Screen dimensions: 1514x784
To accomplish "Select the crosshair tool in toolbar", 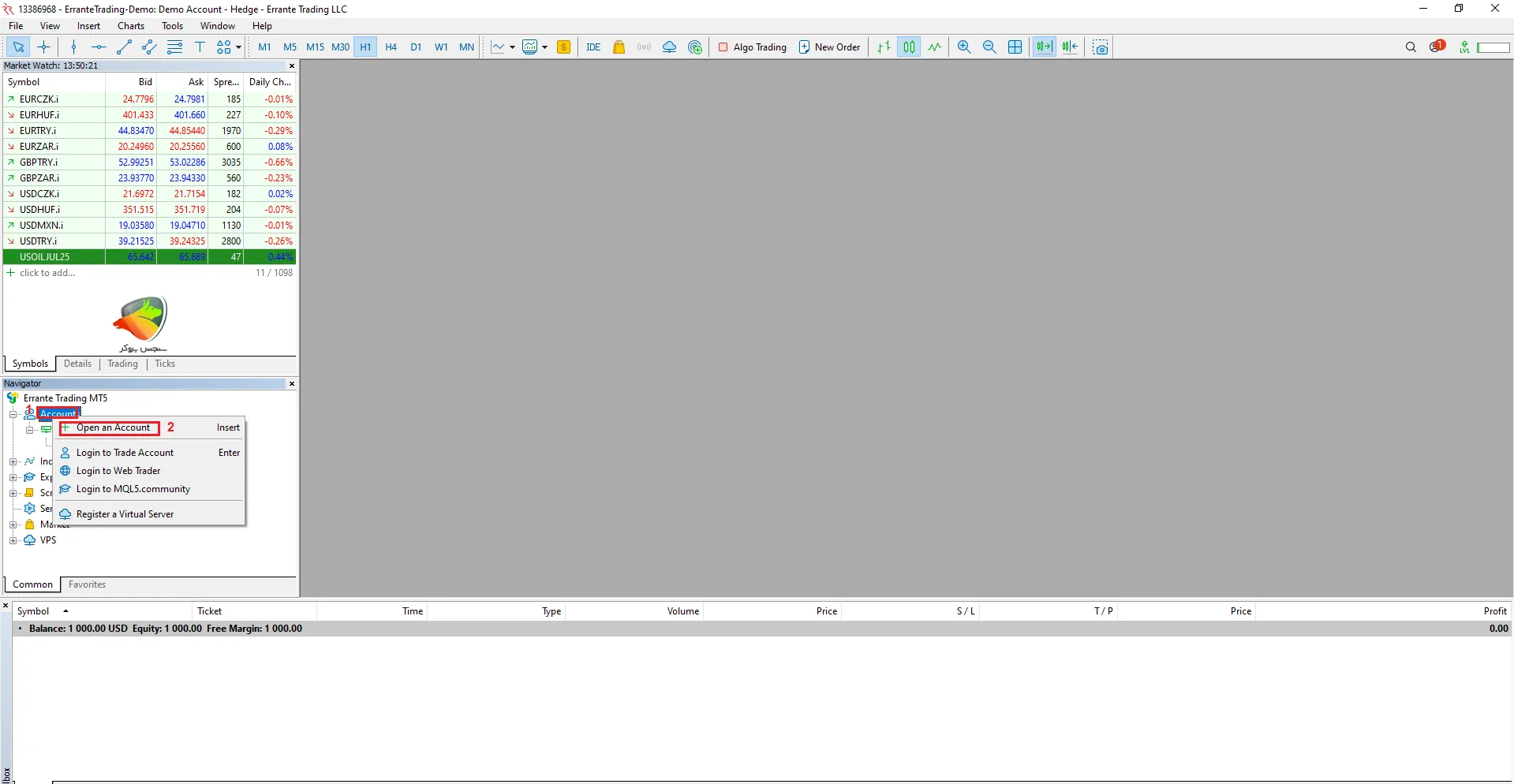I will tap(44, 47).
